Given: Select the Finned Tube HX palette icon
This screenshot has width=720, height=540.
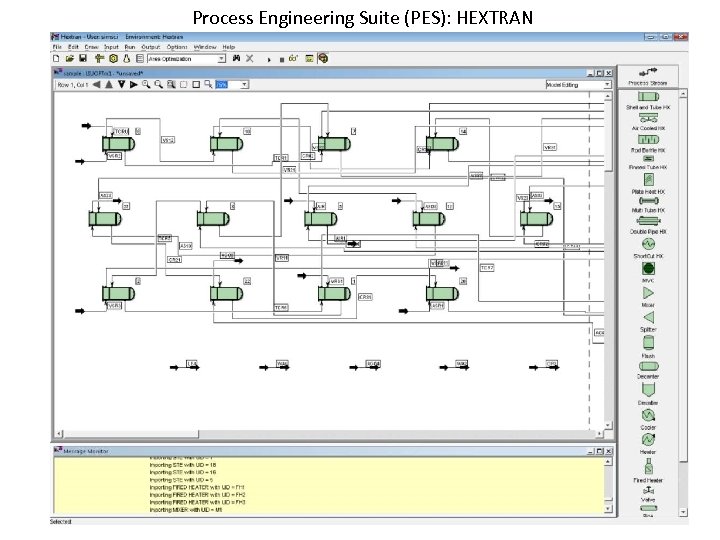Looking at the screenshot, I should tap(648, 159).
